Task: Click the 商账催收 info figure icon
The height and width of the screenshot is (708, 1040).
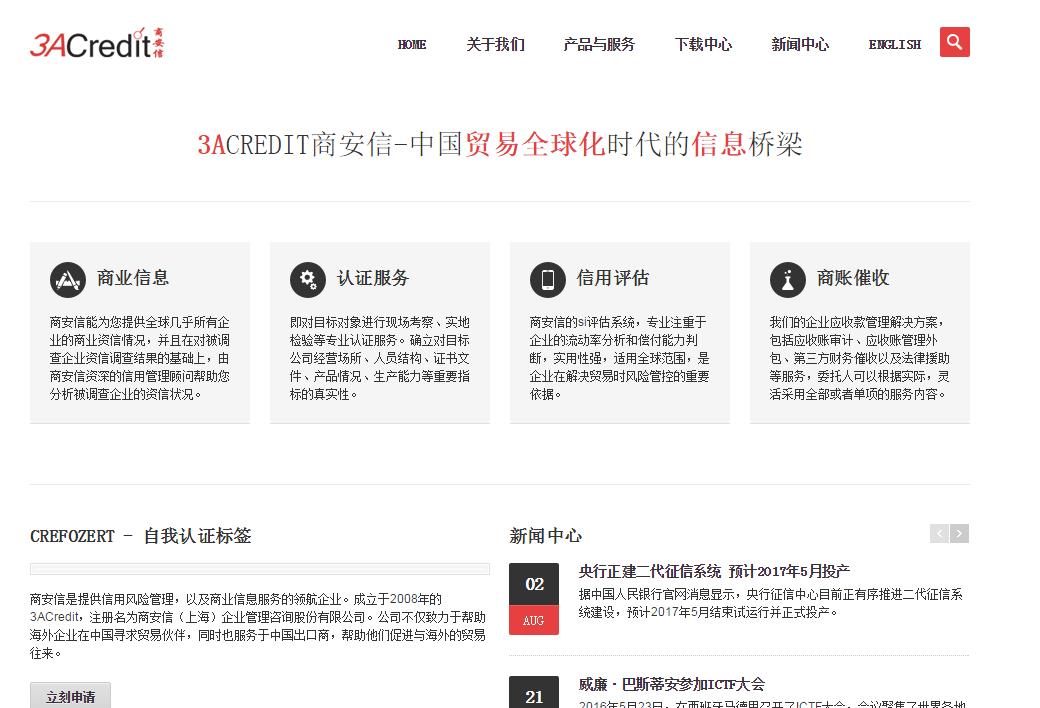Action: pyautogui.click(x=788, y=280)
